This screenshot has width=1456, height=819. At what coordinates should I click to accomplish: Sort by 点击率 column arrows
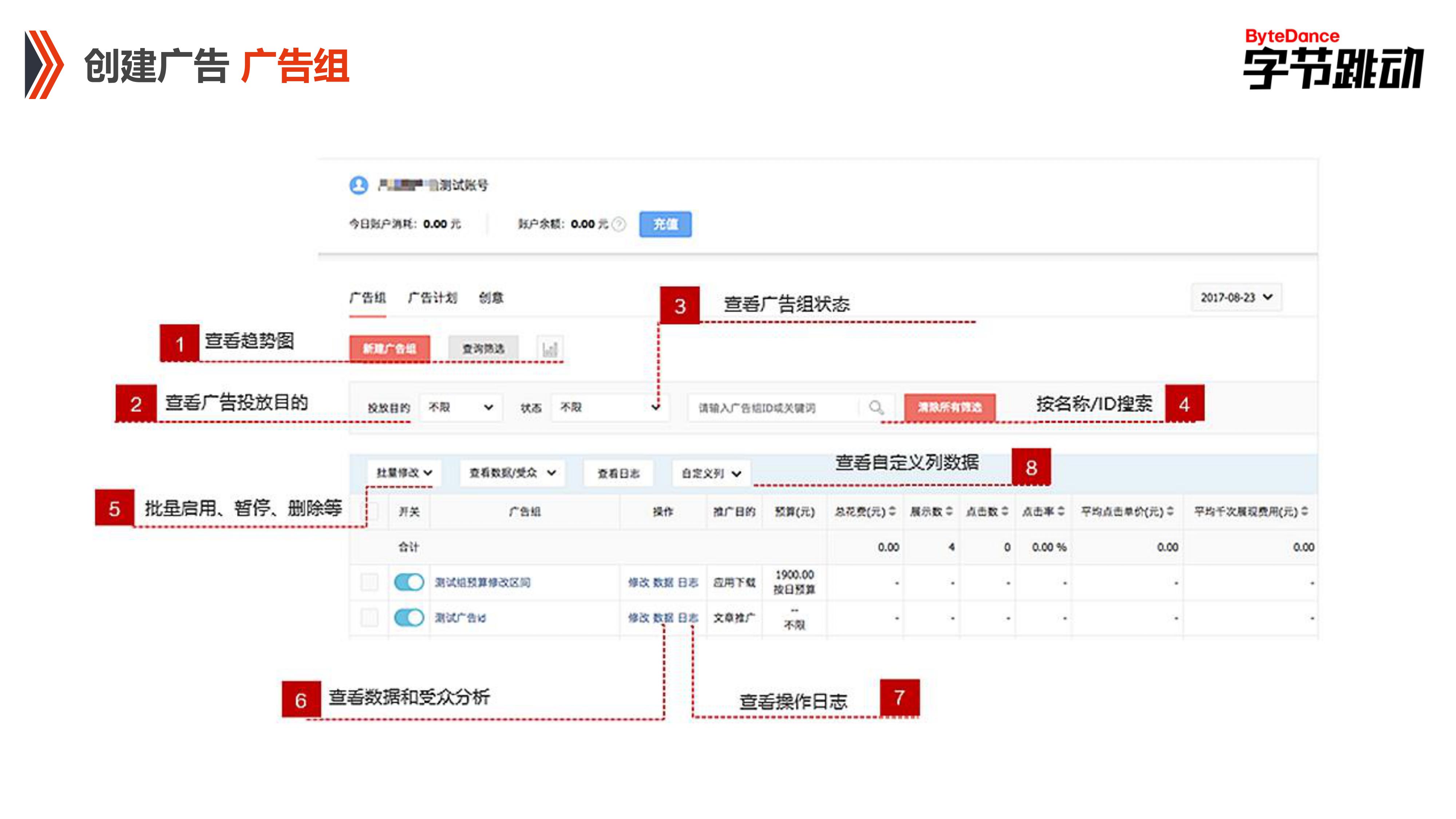coord(1061,511)
